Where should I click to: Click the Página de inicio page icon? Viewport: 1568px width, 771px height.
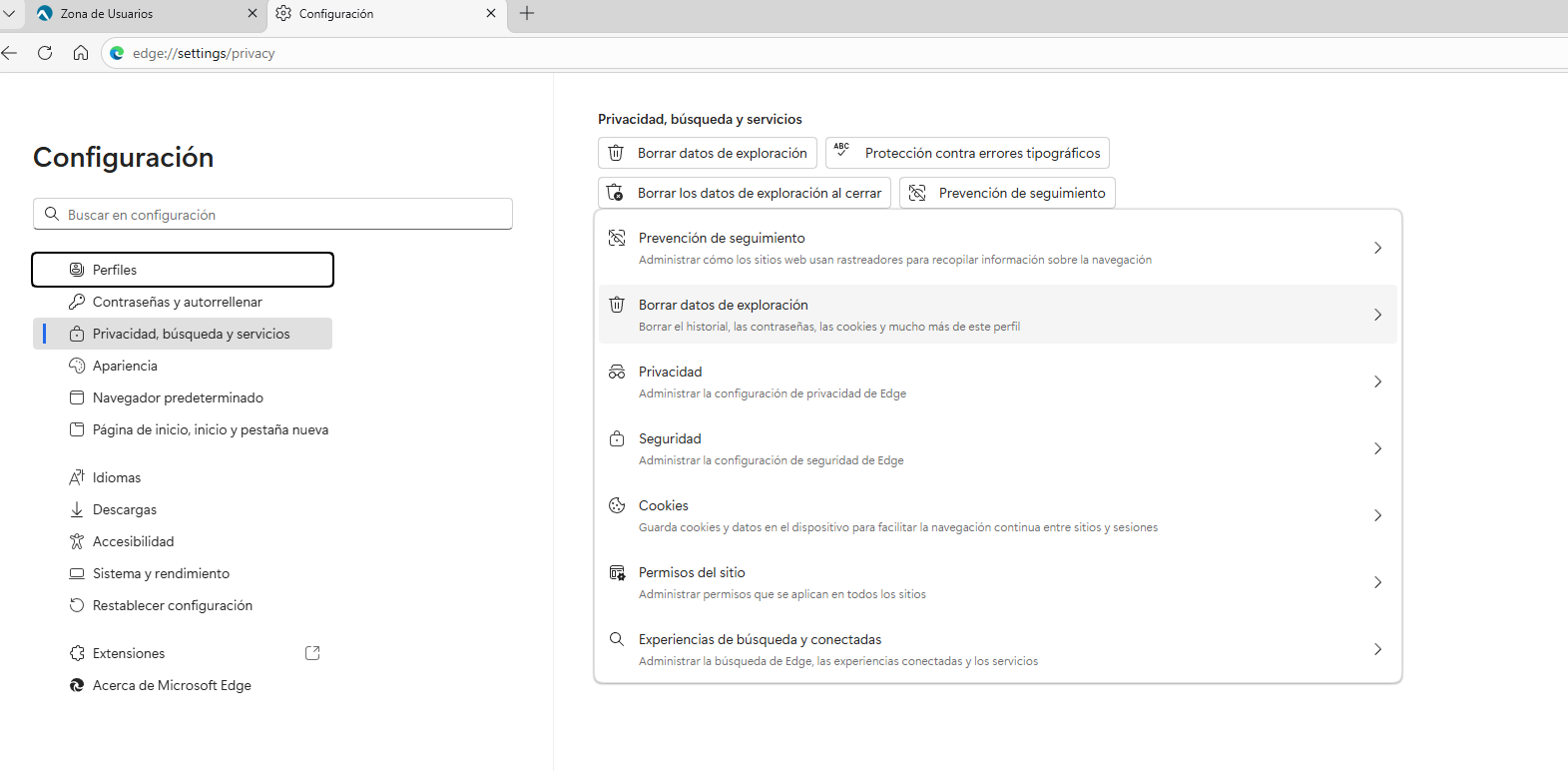click(x=77, y=429)
